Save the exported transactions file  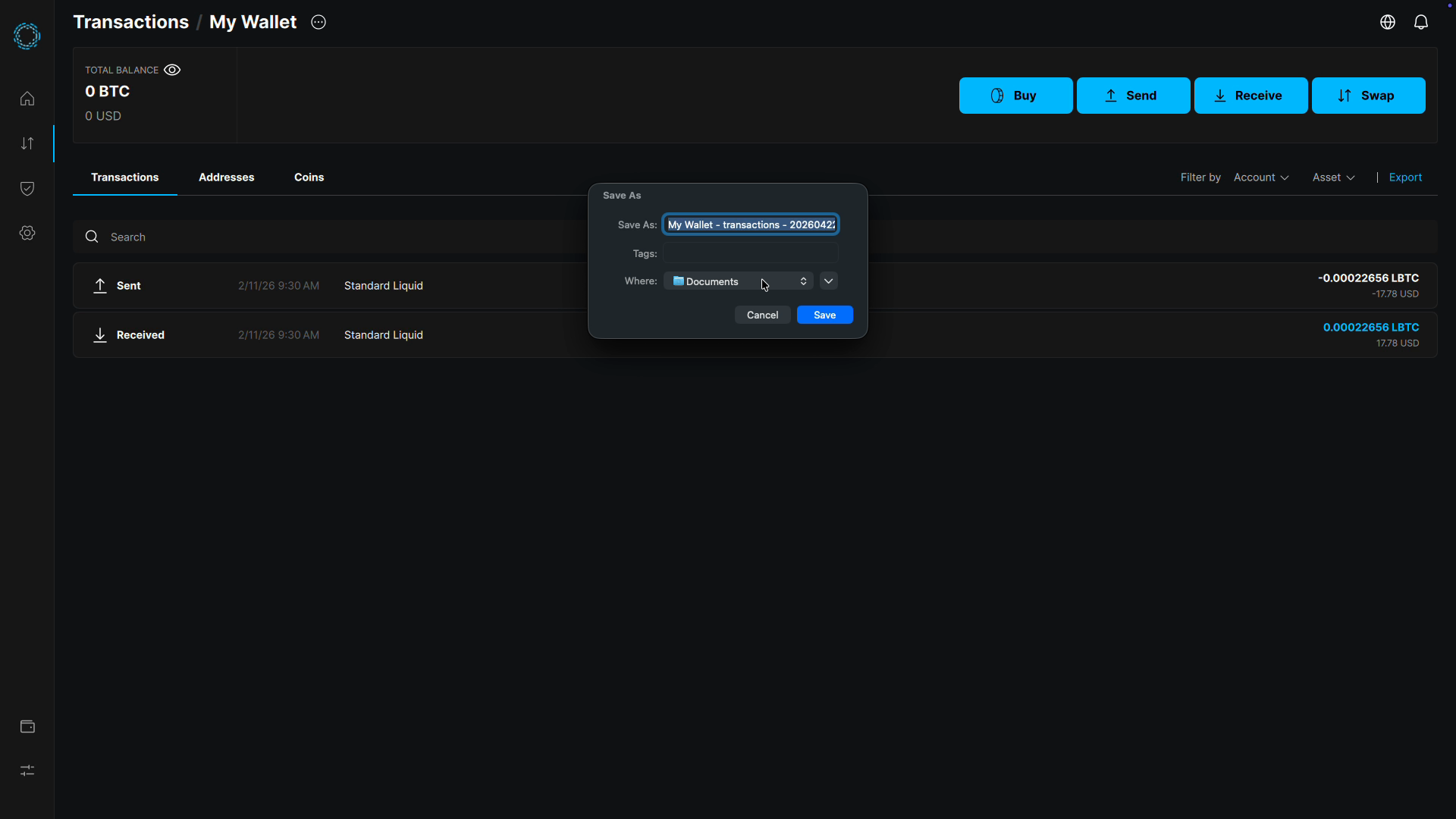[x=824, y=315]
